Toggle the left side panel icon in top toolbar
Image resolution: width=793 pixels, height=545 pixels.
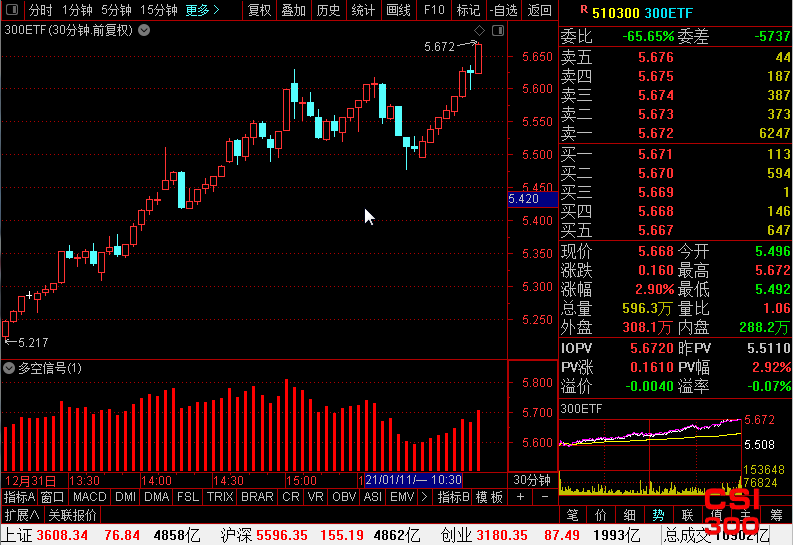click(12, 10)
